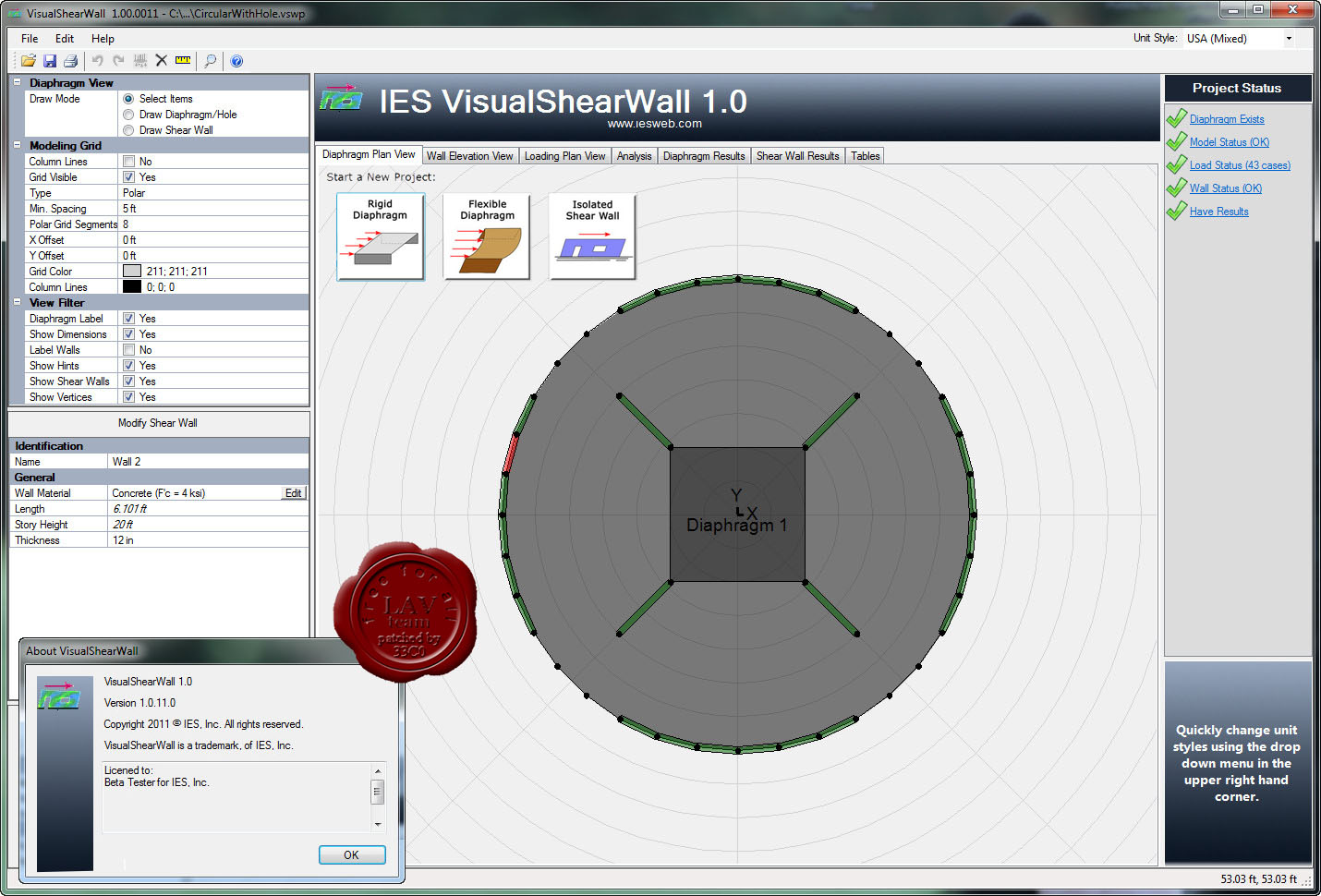Collapse the View Filter section
Image resolution: width=1321 pixels, height=896 pixels.
tap(18, 302)
